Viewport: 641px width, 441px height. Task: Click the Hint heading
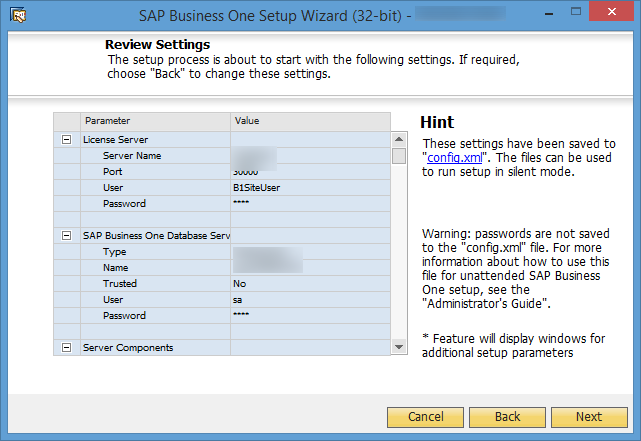point(437,122)
